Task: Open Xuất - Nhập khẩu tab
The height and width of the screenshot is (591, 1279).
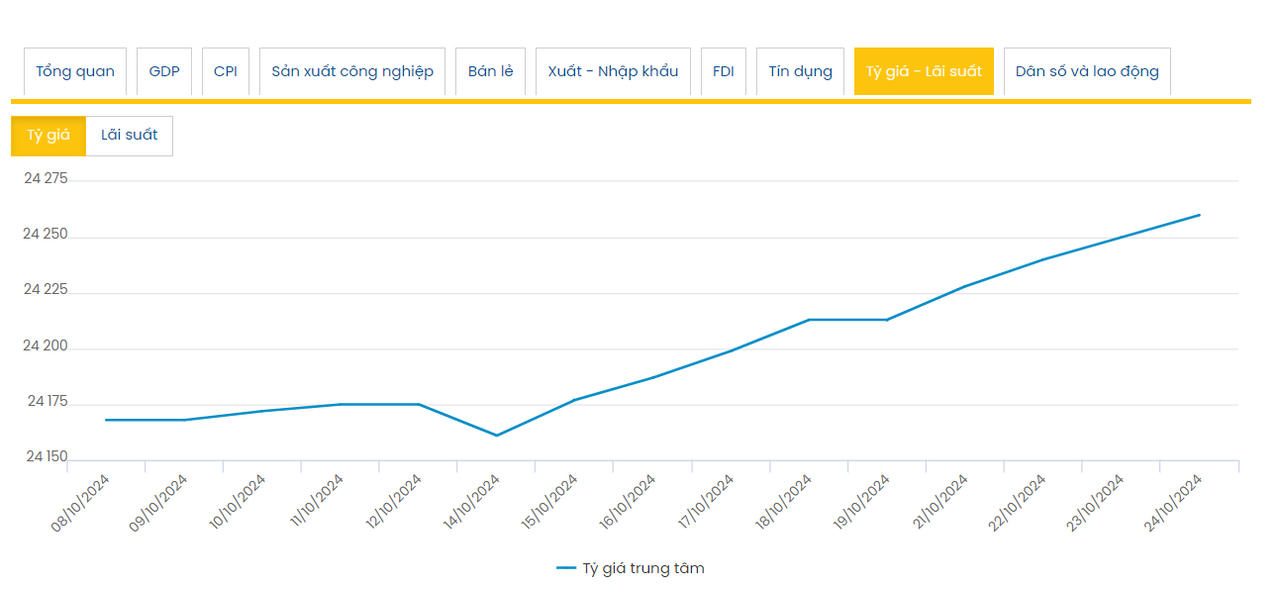Action: (613, 71)
